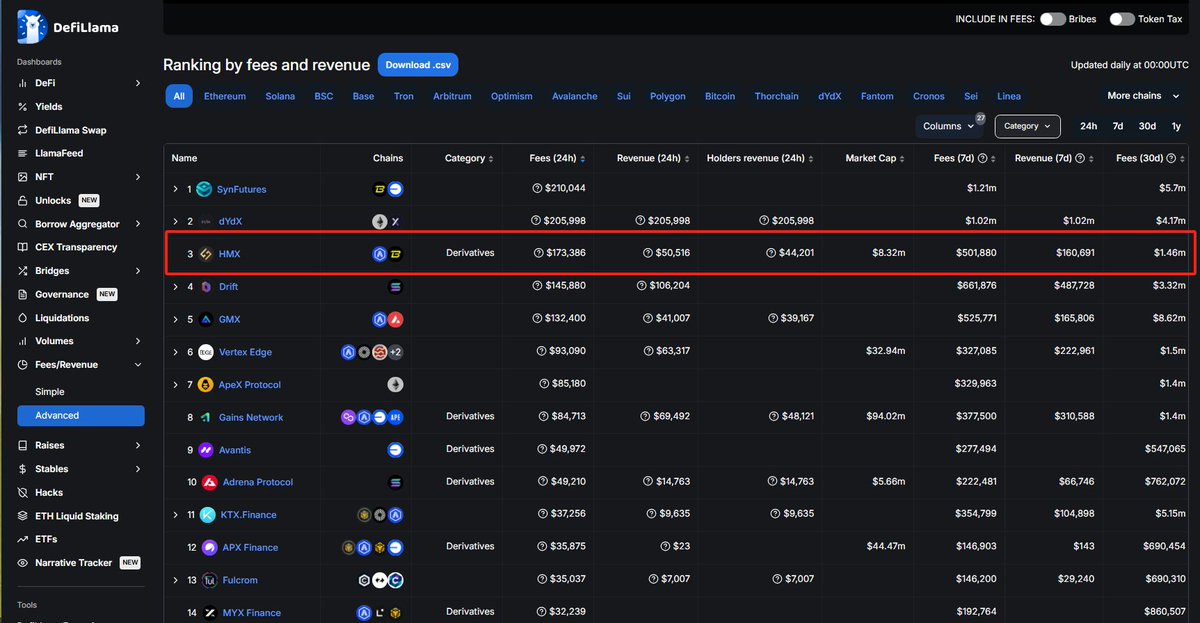Select the 7d time range
The height and width of the screenshot is (623, 1200).
pyautogui.click(x=1118, y=126)
